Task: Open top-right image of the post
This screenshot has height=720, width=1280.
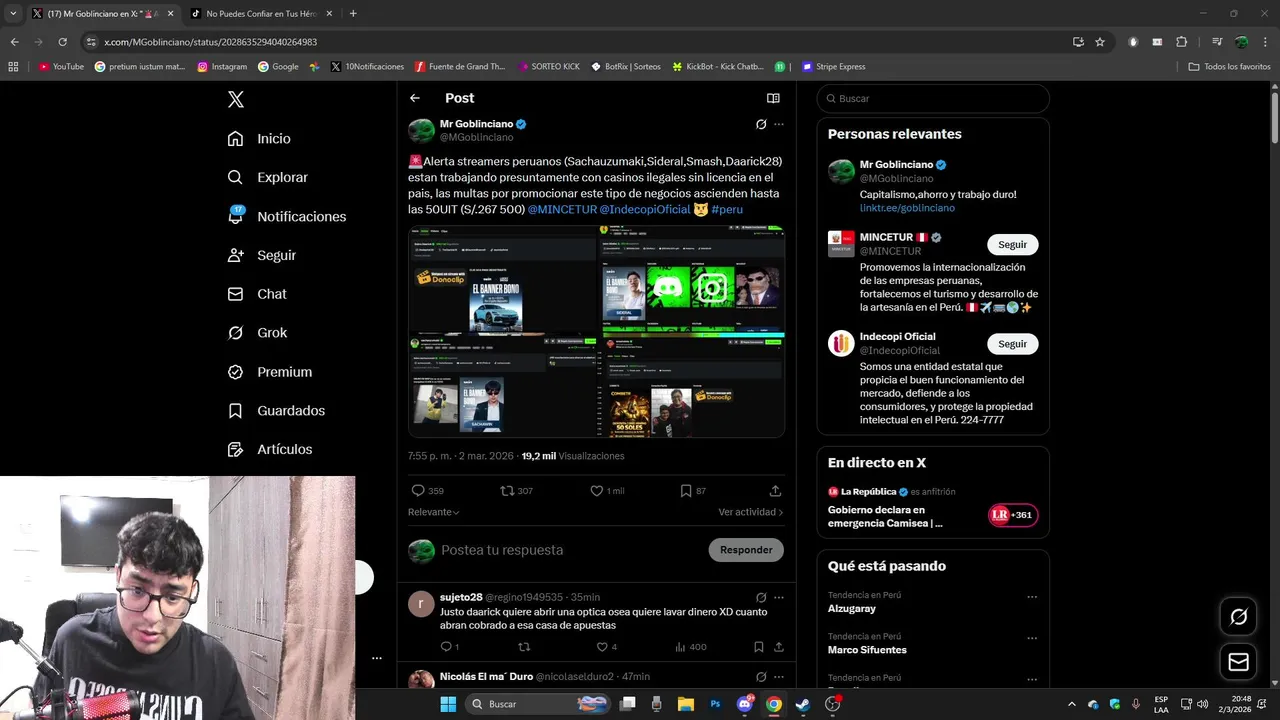Action: click(691, 279)
